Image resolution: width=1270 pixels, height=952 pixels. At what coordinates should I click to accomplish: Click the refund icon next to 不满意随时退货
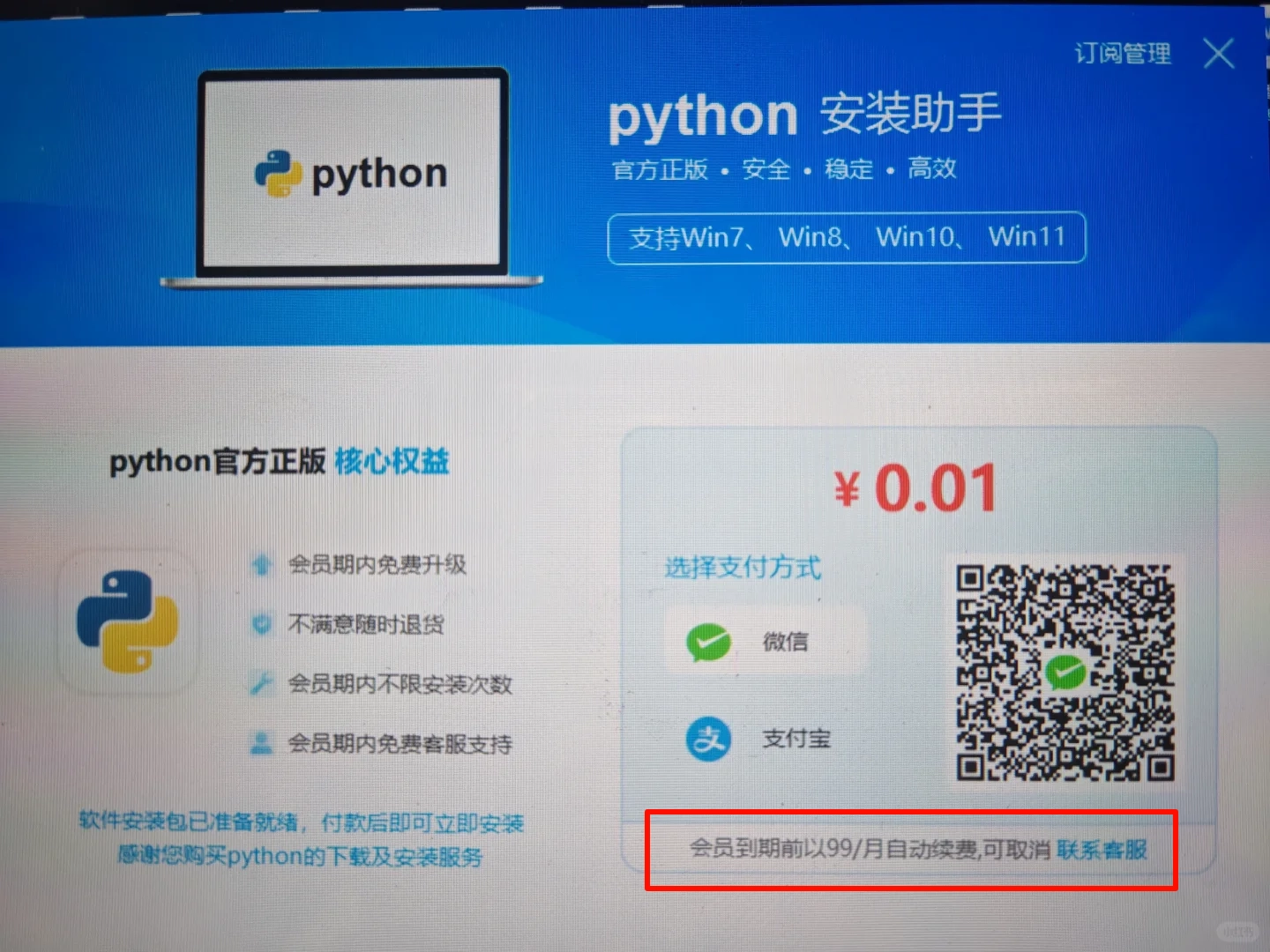261,624
